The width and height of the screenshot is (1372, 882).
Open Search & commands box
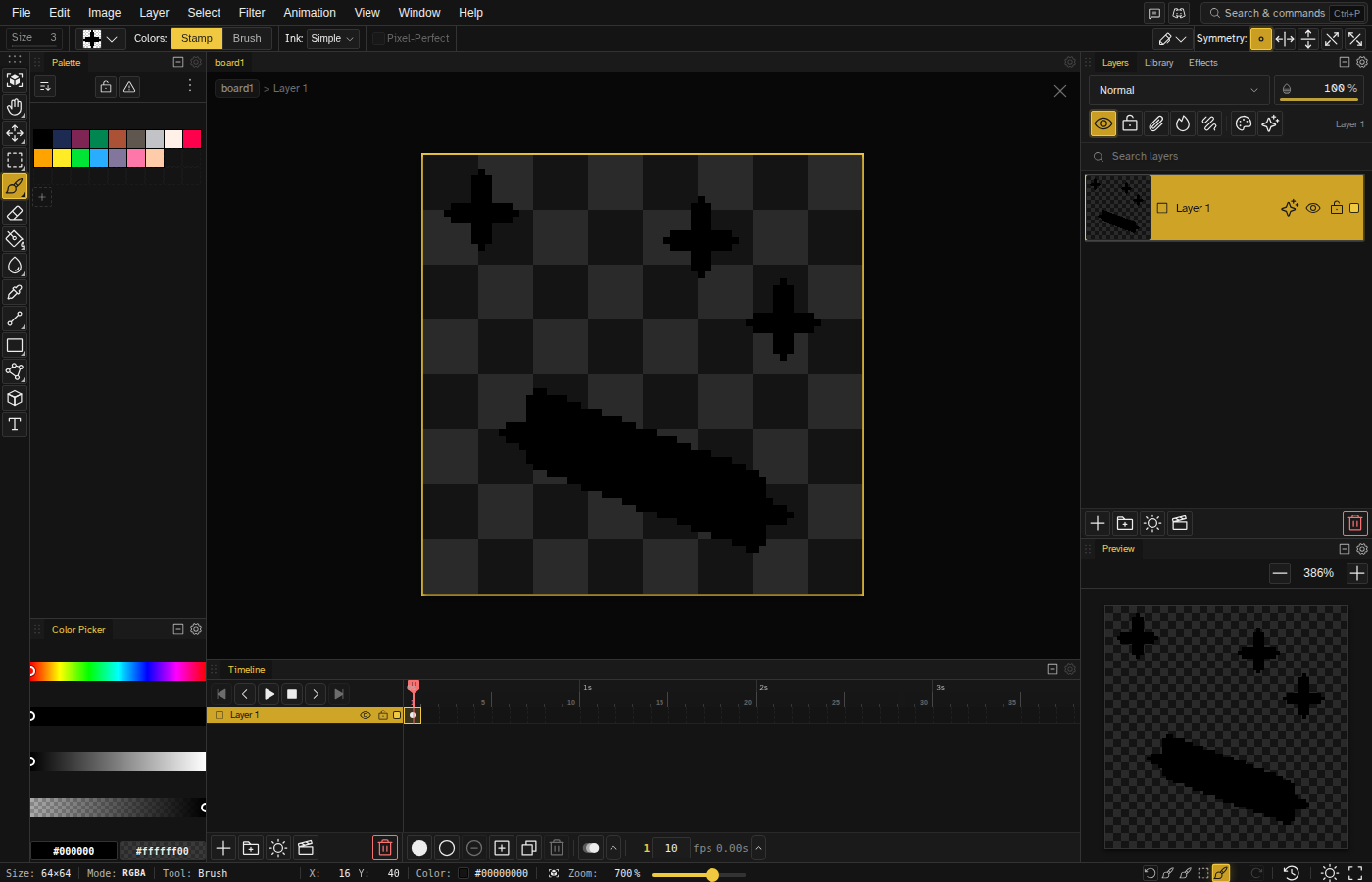(1283, 13)
